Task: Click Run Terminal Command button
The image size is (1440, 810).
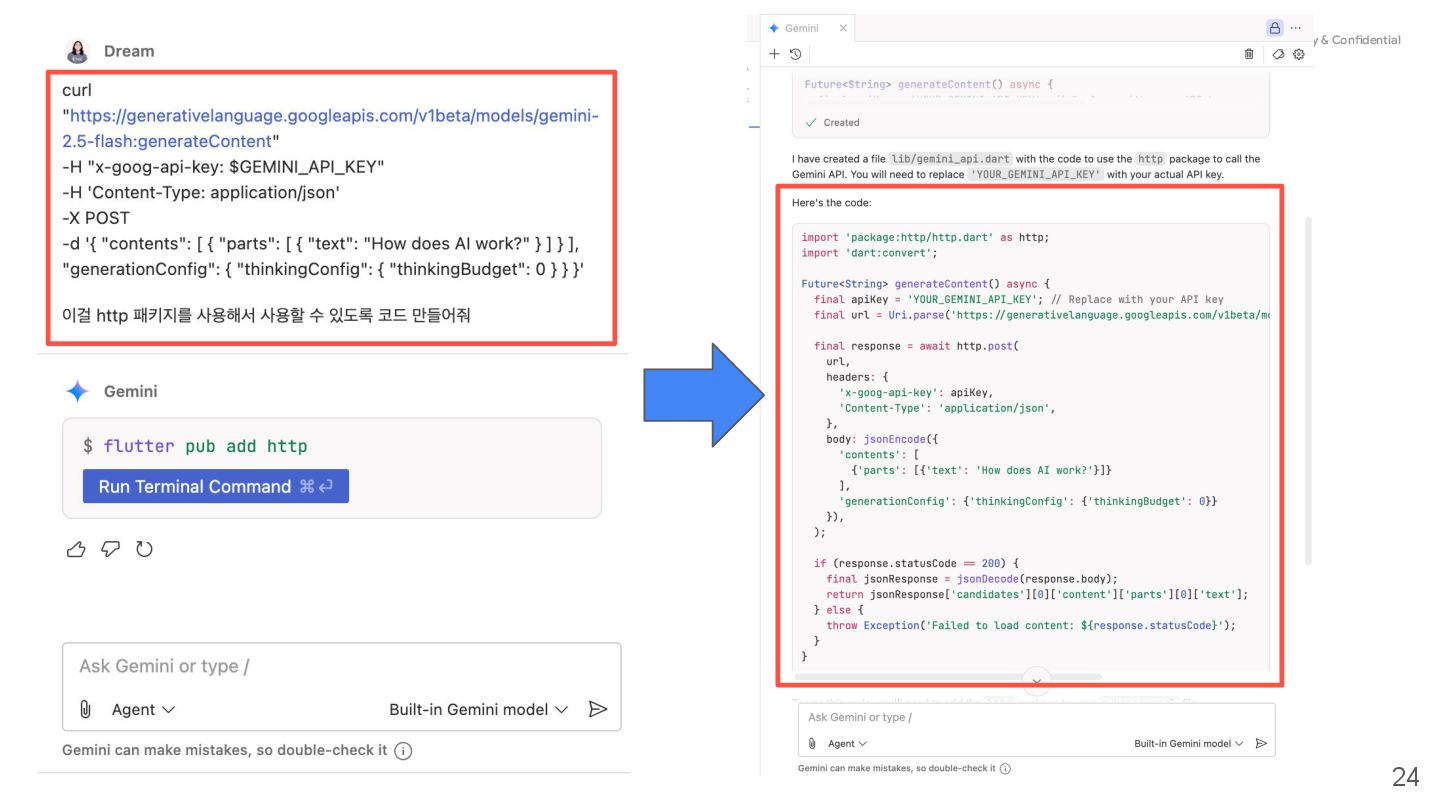Action: coord(216,486)
